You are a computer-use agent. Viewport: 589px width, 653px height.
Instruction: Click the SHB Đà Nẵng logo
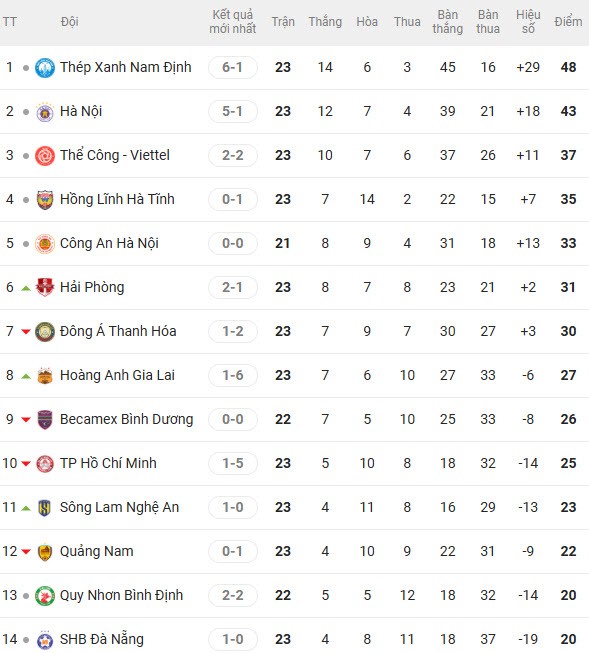[x=45, y=640]
